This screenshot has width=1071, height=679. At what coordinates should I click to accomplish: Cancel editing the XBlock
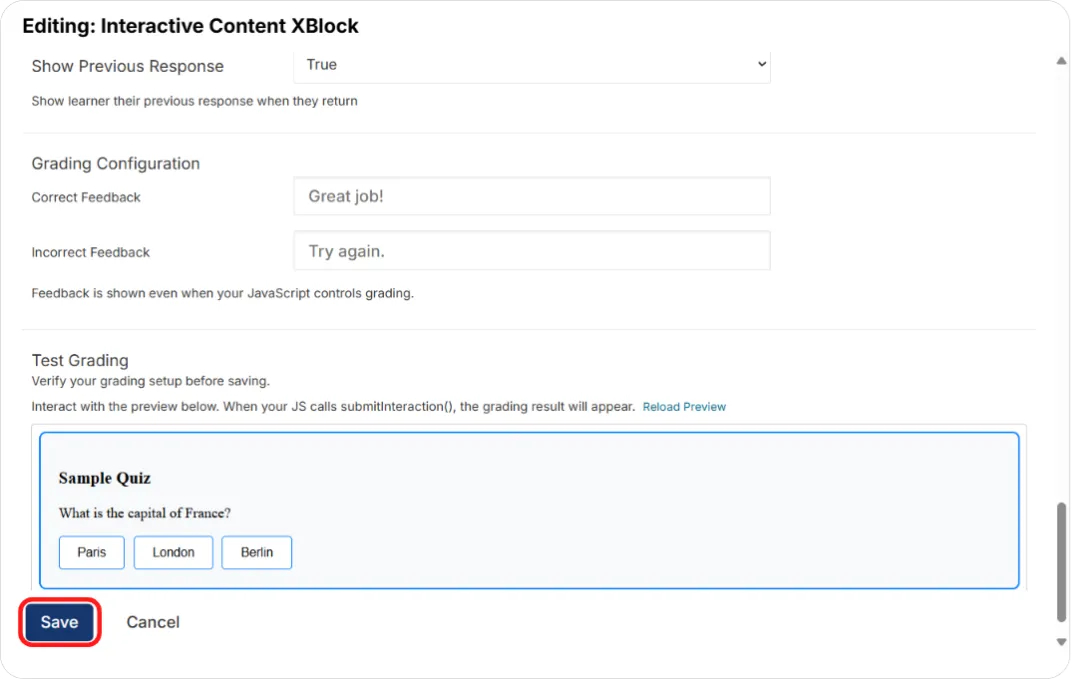[153, 622]
